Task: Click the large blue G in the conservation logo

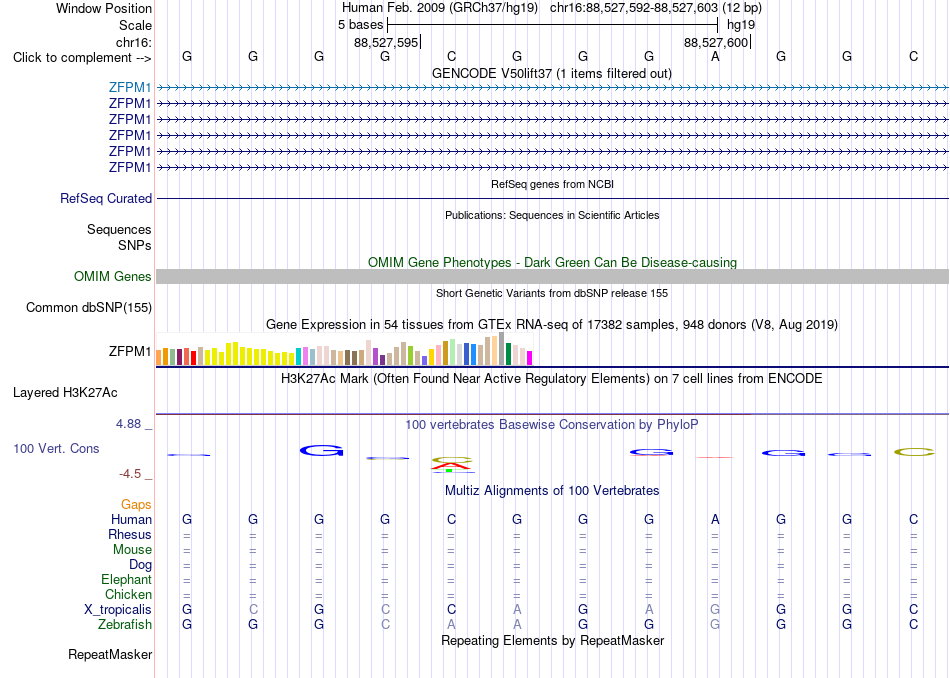Action: 322,450
